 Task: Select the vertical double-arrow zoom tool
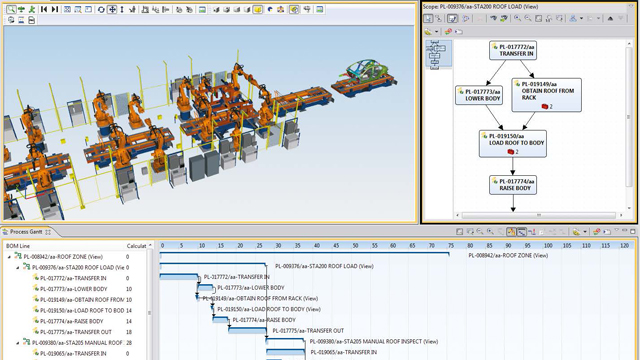click(x=122, y=9)
